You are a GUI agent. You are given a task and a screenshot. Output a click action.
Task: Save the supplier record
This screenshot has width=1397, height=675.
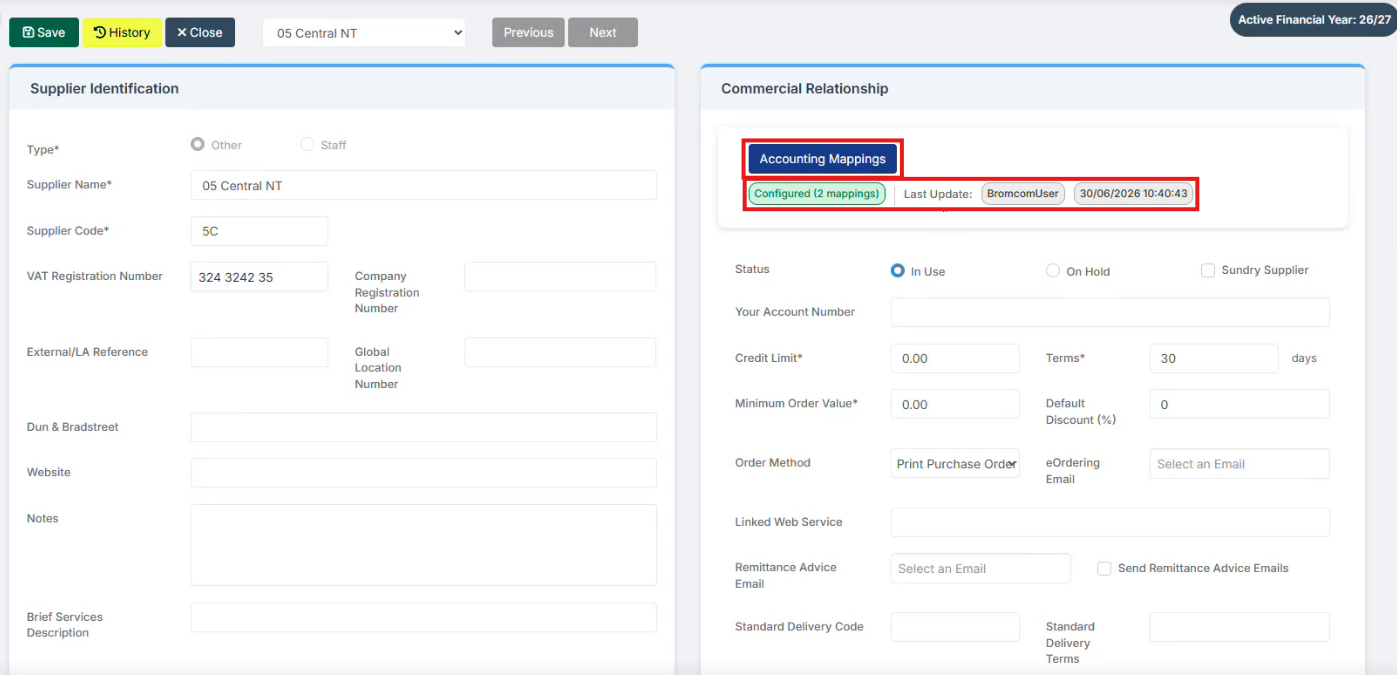[x=44, y=32]
